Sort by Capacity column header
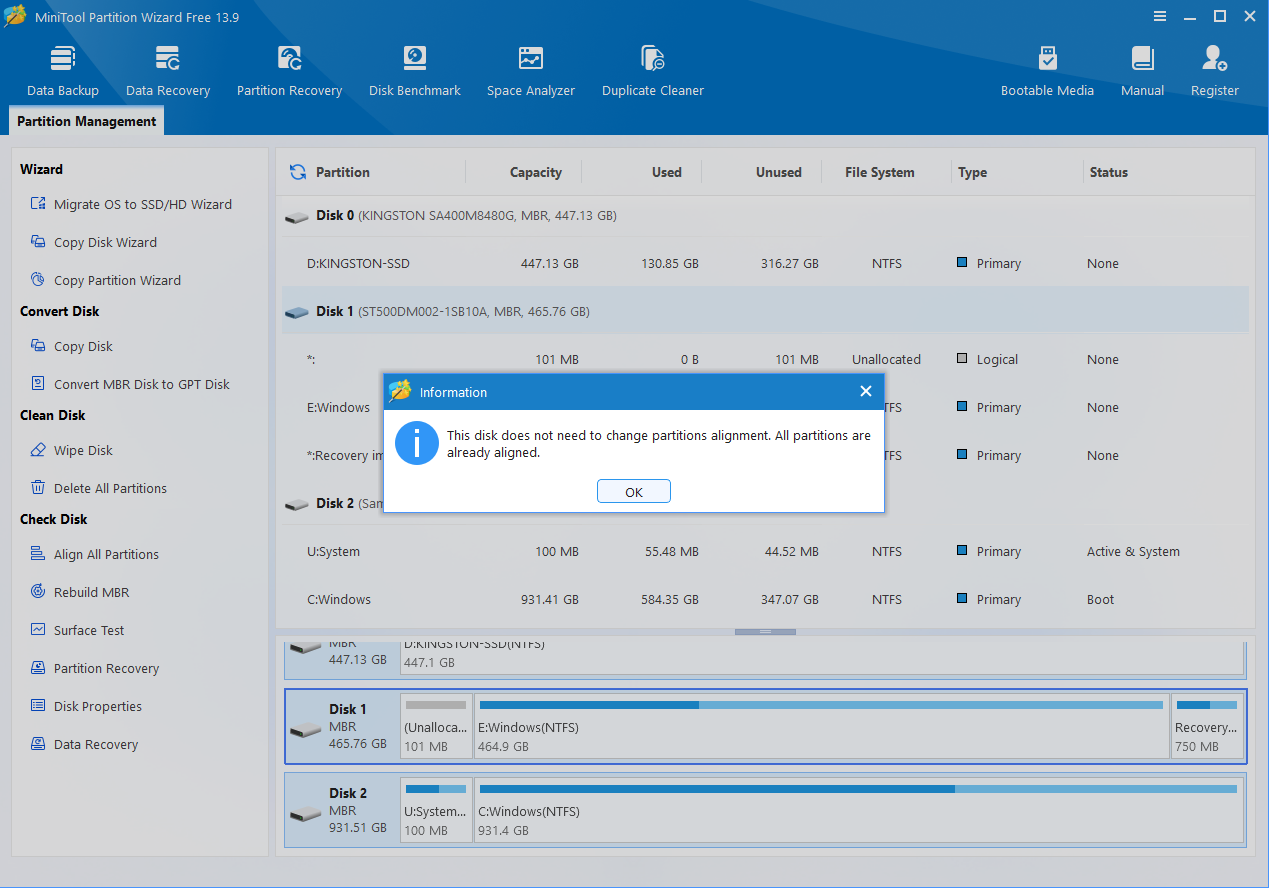Image resolution: width=1269 pixels, height=888 pixels. [x=535, y=172]
